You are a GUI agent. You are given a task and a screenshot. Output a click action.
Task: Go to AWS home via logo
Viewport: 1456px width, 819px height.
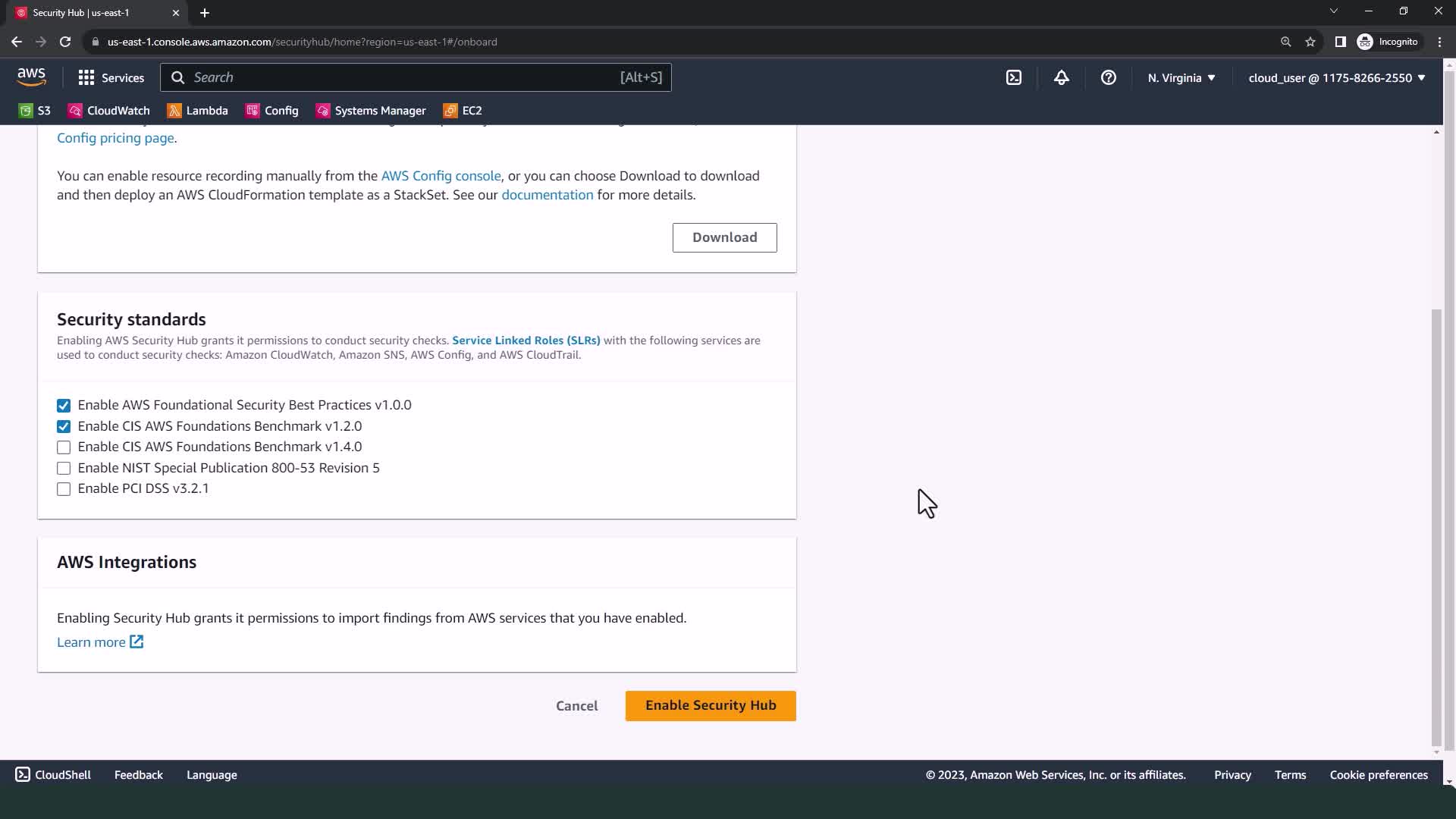tap(31, 77)
